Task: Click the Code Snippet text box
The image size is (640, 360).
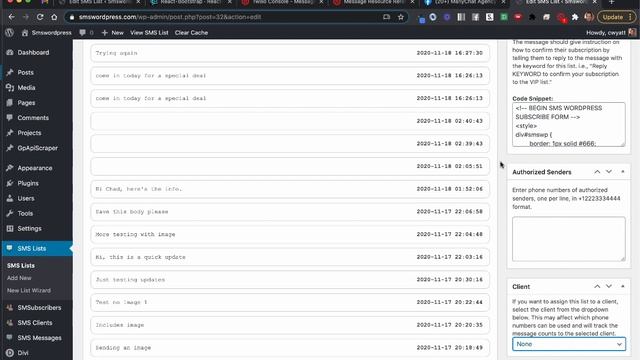Action: (569, 124)
